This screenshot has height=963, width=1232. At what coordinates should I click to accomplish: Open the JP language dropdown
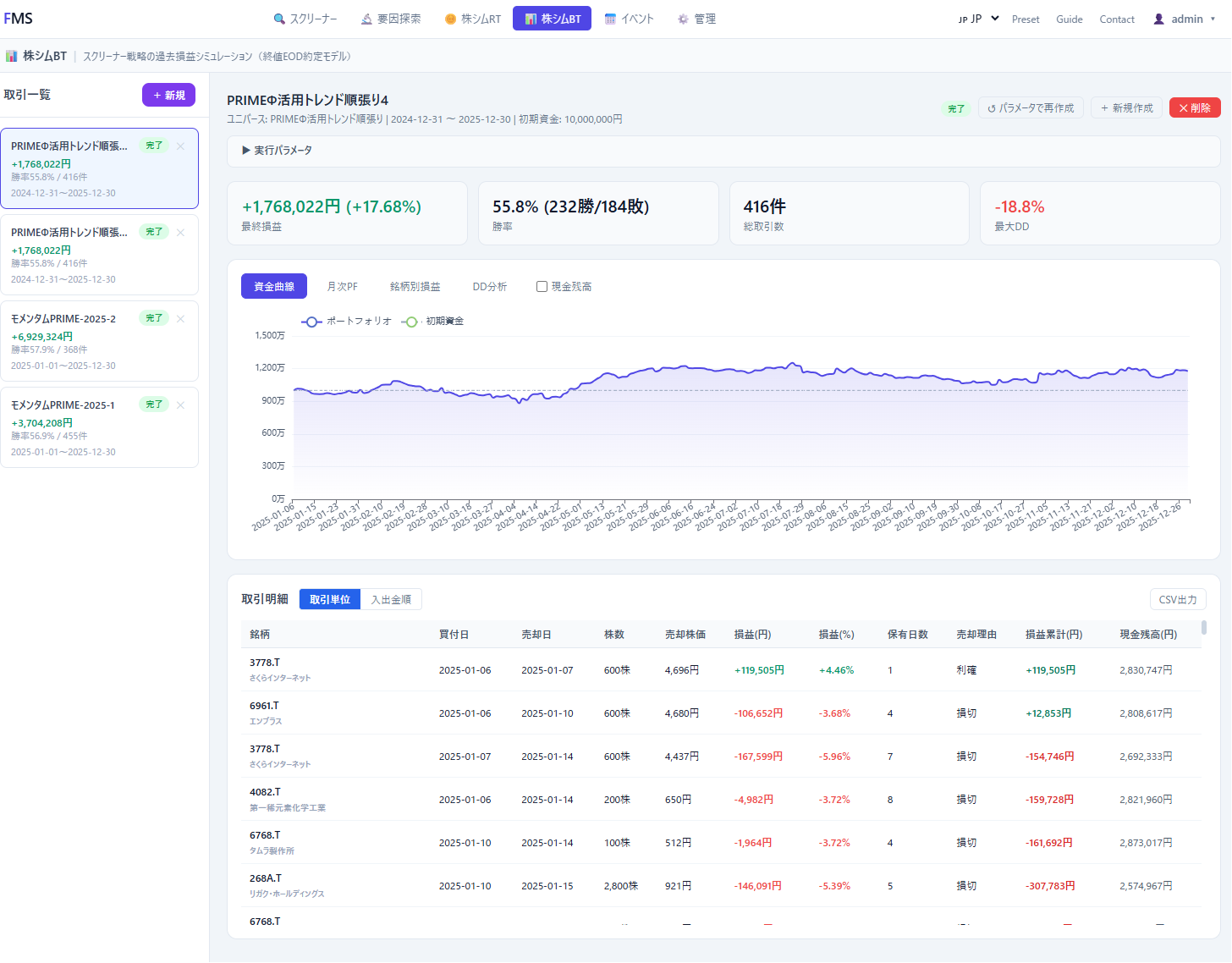click(x=979, y=19)
